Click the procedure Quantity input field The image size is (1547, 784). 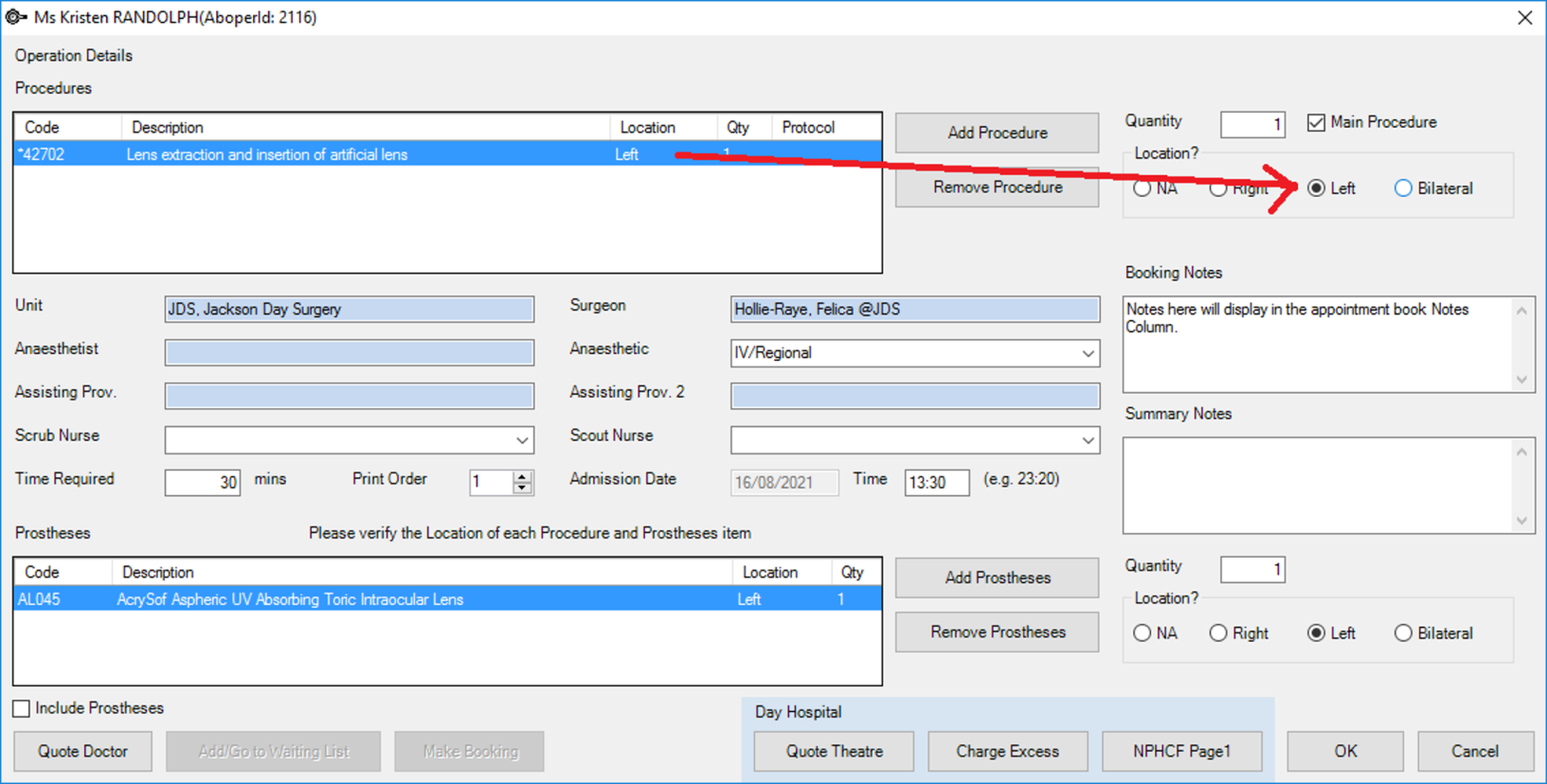tap(1252, 124)
